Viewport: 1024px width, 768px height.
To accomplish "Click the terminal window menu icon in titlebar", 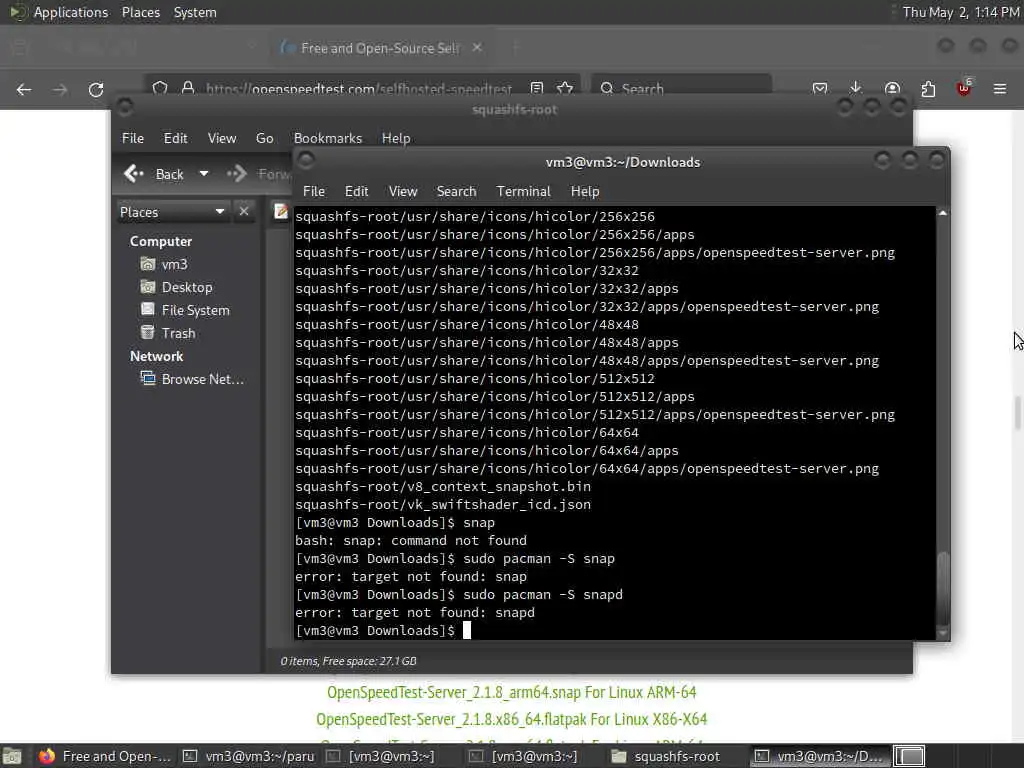I will tap(306, 159).
